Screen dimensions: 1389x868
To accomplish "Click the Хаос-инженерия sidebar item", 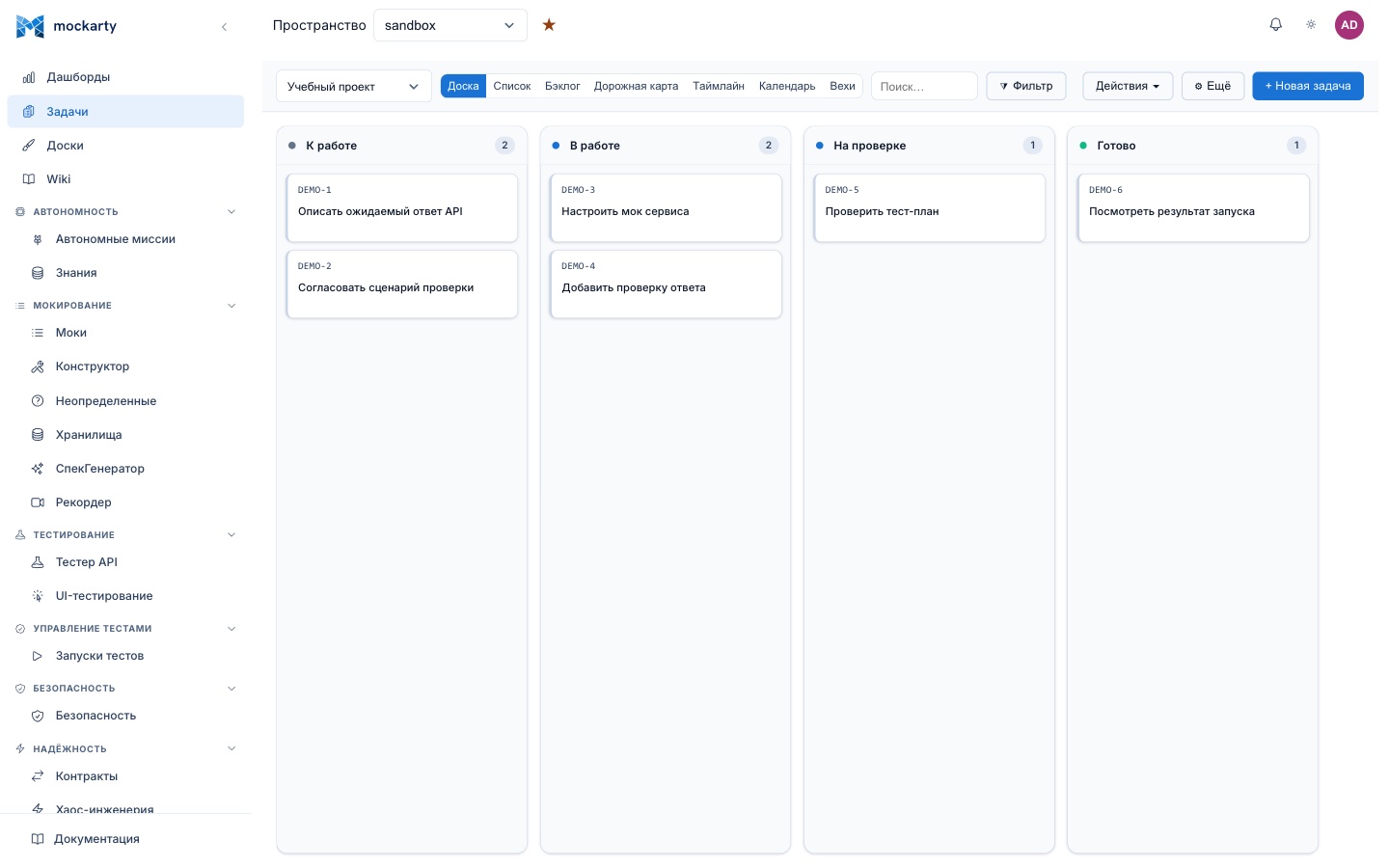I will click(x=125, y=809).
